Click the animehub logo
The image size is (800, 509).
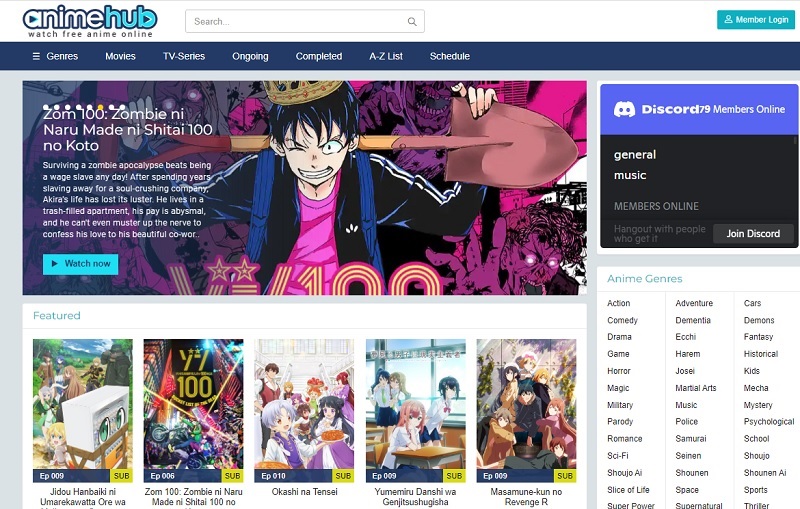pos(90,21)
